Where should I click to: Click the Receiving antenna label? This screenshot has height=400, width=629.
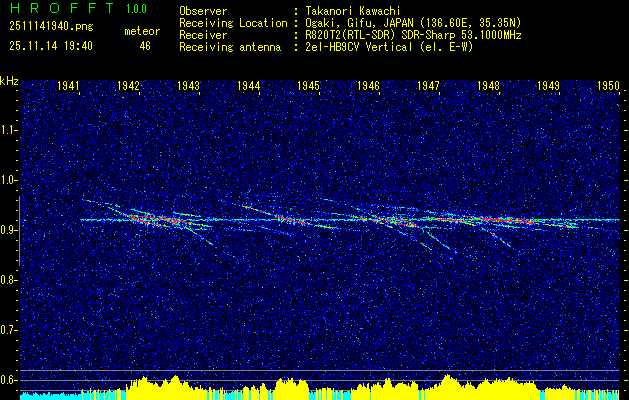230,47
